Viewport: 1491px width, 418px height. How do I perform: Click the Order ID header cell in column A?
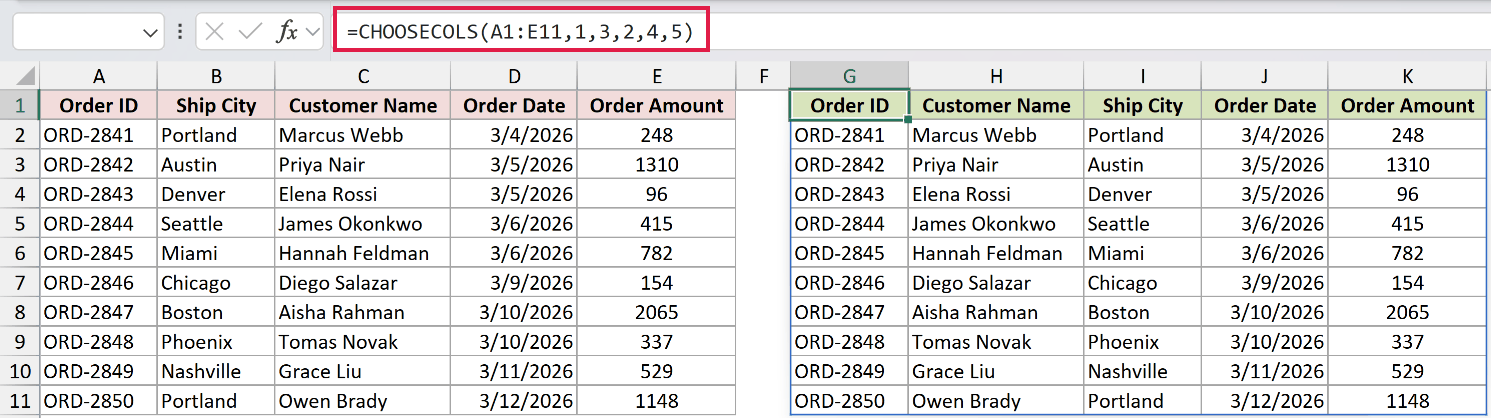click(98, 105)
